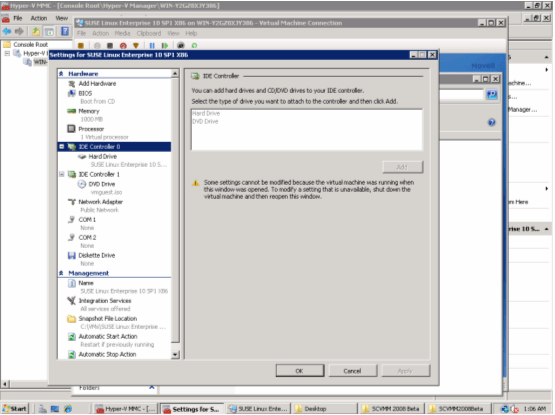Click the settings list scroll down arrow
This screenshot has width=555, height=415.
pos(175,354)
